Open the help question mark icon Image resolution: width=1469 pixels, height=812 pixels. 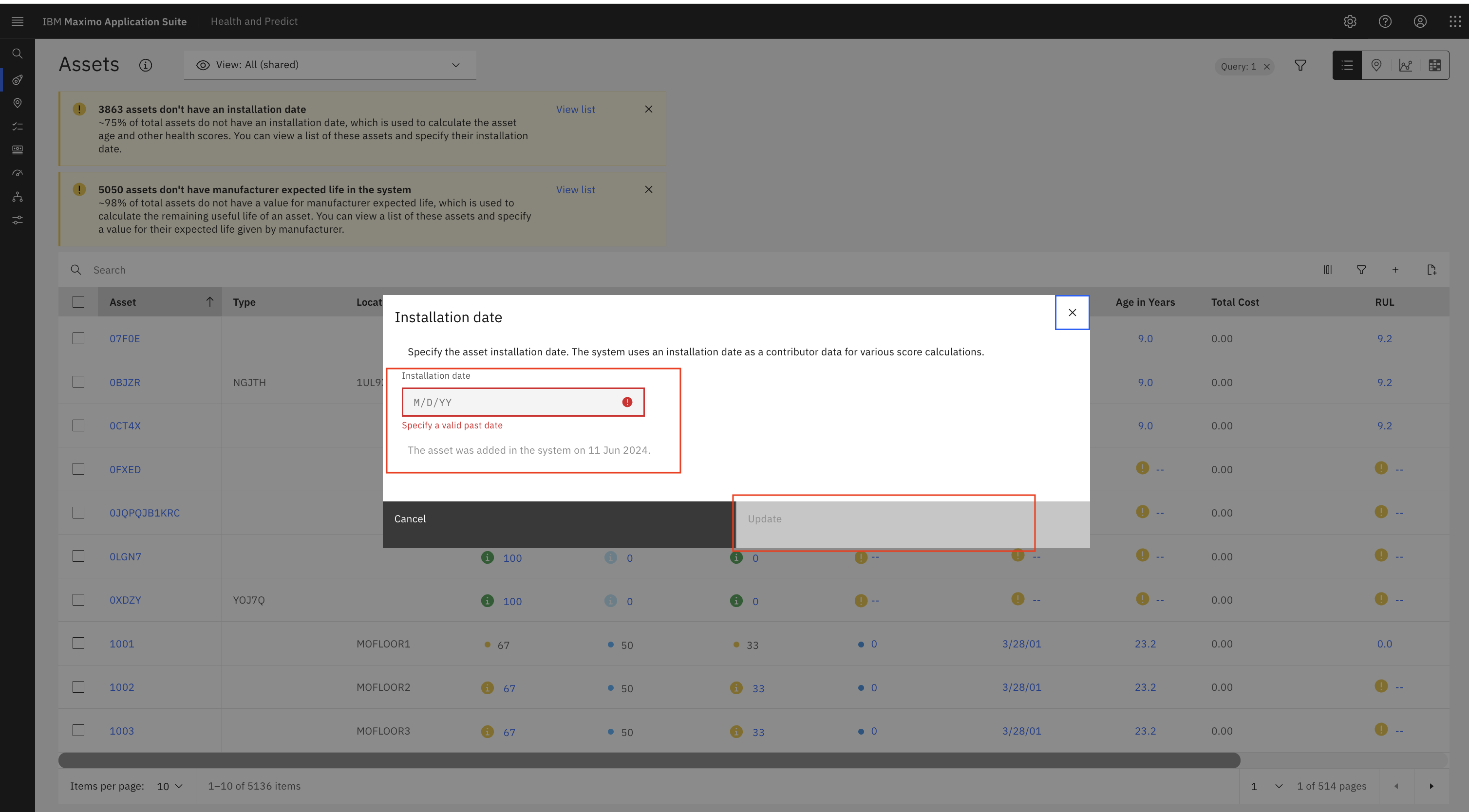click(1385, 21)
